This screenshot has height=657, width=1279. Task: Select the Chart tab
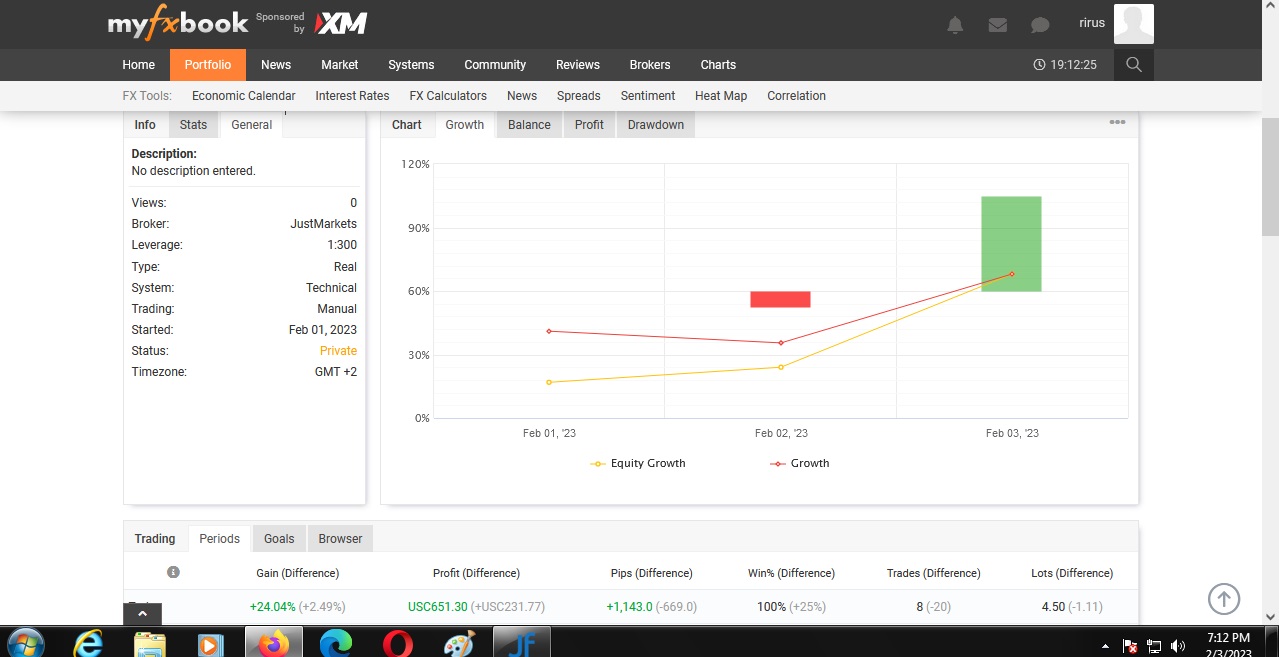[407, 125]
